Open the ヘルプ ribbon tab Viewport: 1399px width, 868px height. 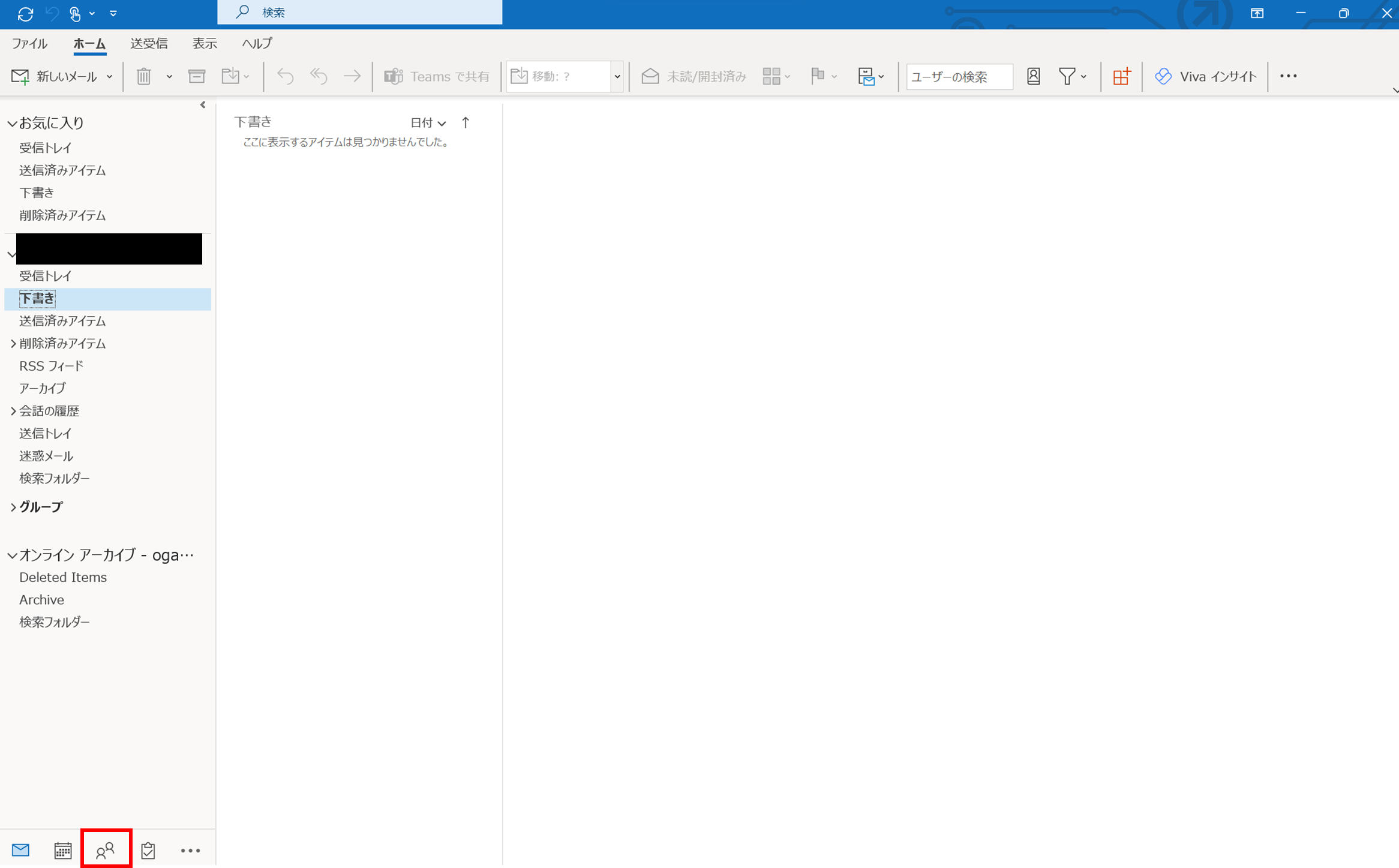pyautogui.click(x=257, y=43)
